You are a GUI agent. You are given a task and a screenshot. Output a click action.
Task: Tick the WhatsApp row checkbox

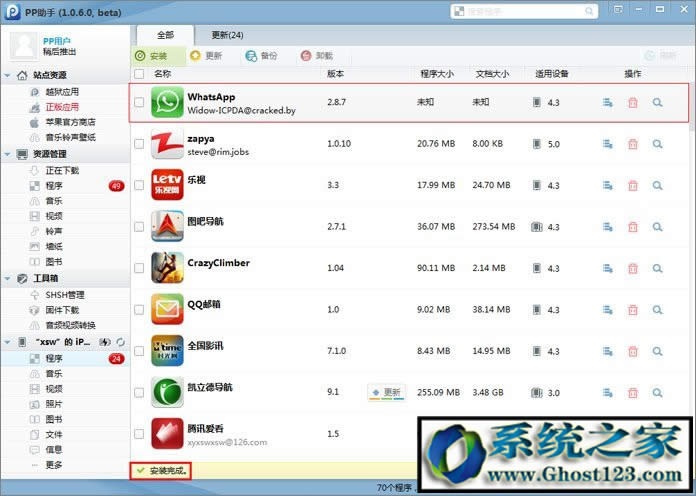click(139, 102)
